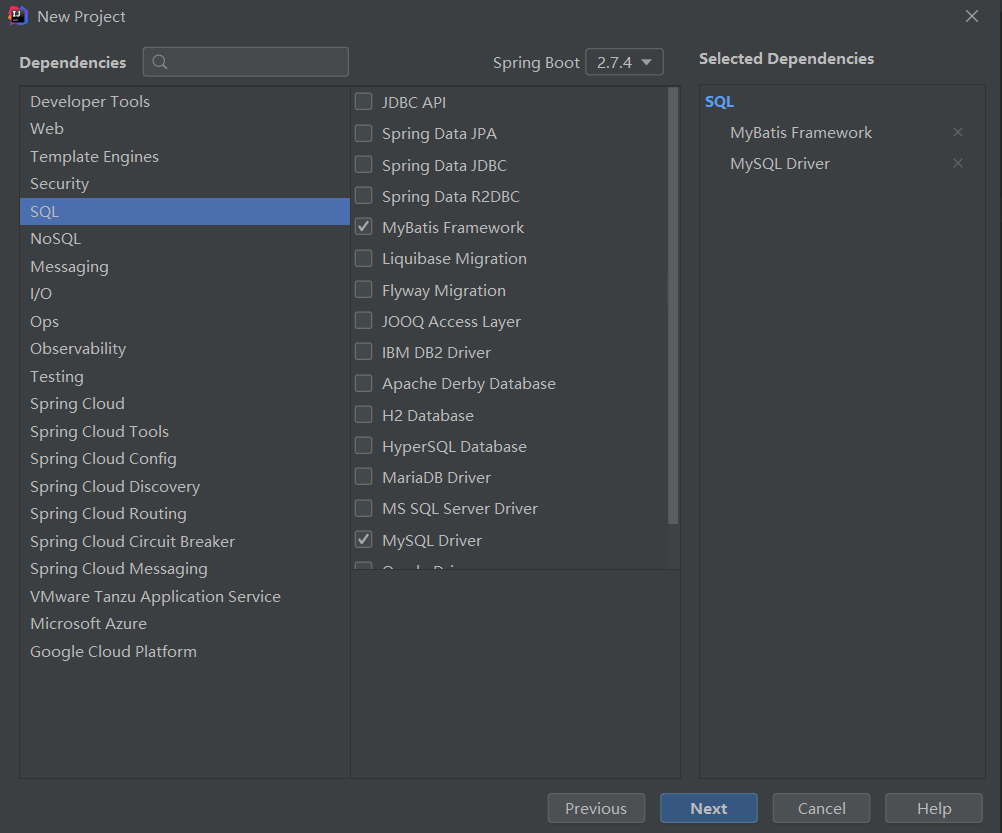Check Liquibase Migration dependency

pyautogui.click(x=364, y=258)
